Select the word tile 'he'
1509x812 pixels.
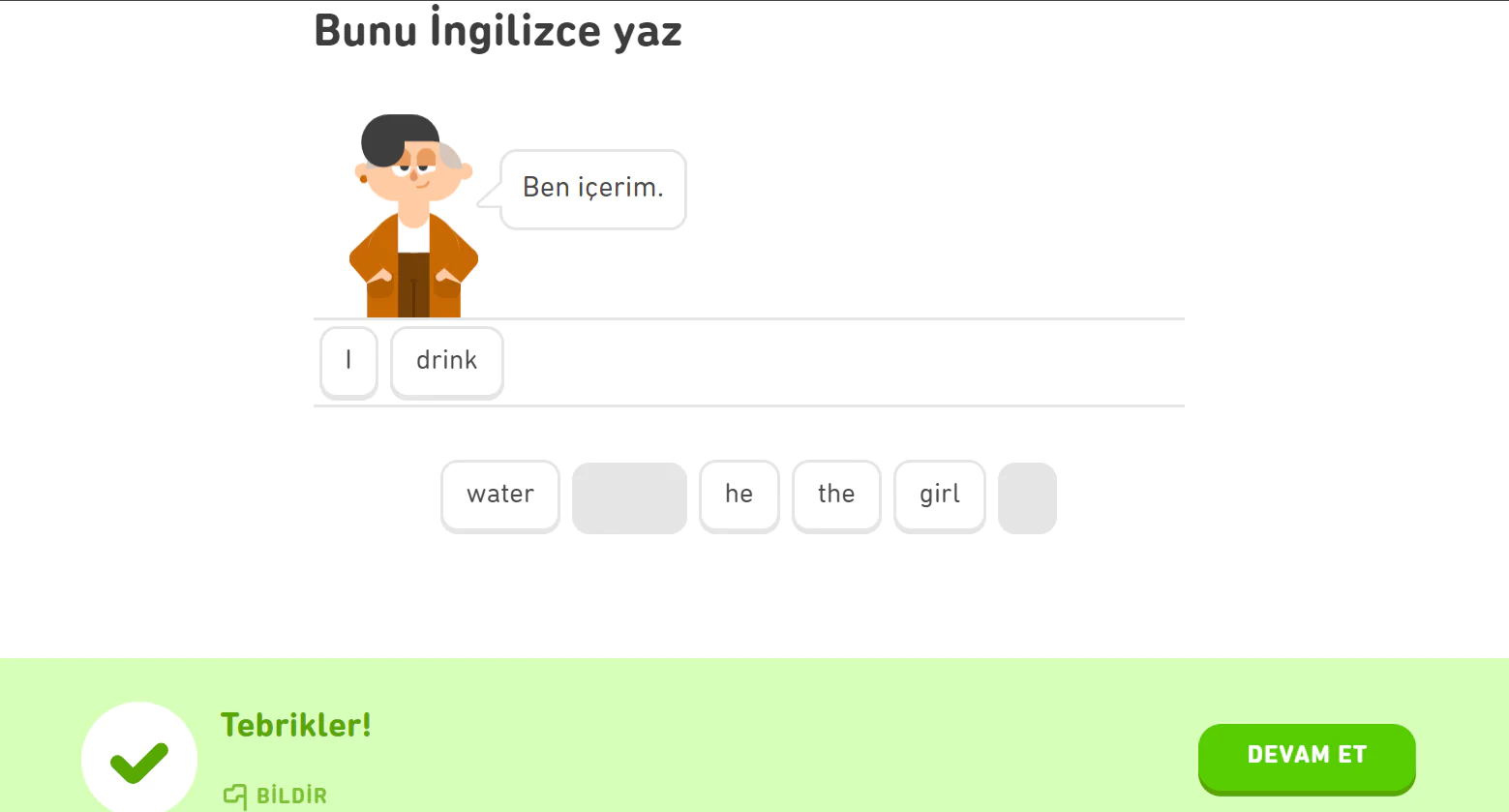pos(739,496)
